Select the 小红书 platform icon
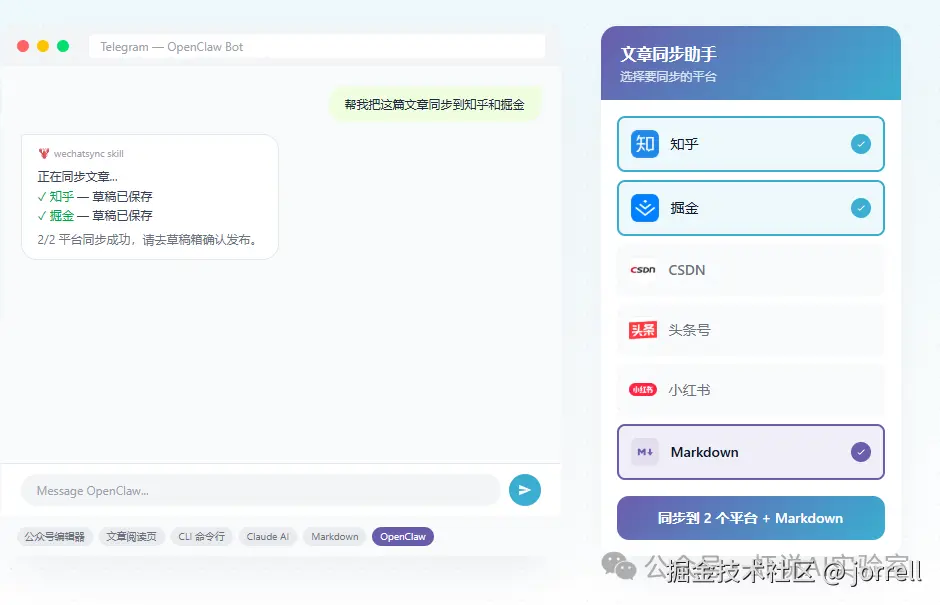This screenshot has height=605, width=940. pyautogui.click(x=643, y=390)
